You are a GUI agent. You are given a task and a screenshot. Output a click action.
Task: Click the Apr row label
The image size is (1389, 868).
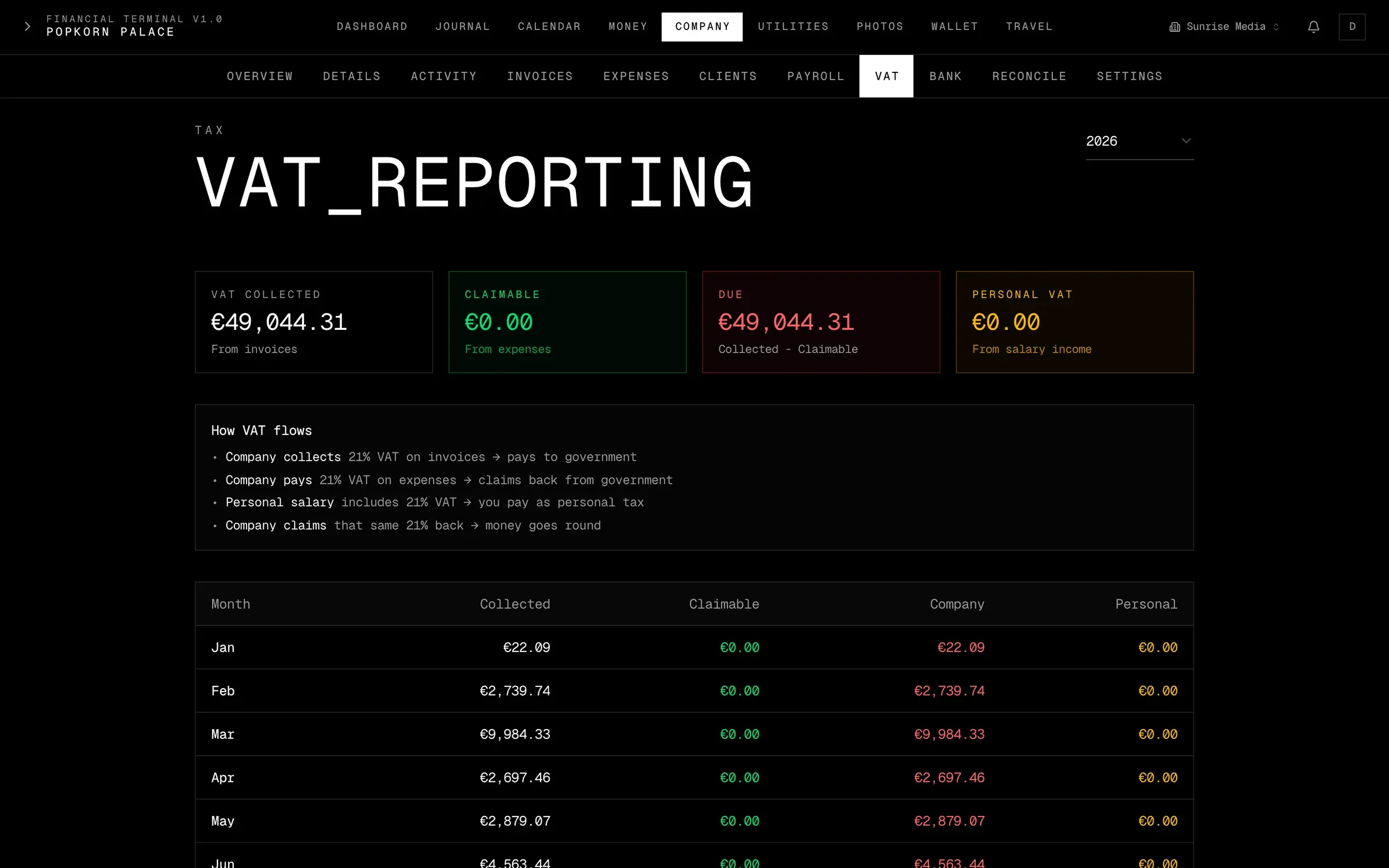click(223, 778)
